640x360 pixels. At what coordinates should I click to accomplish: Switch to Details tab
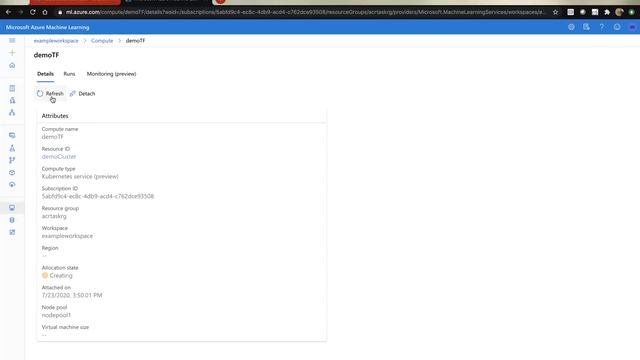(45, 74)
